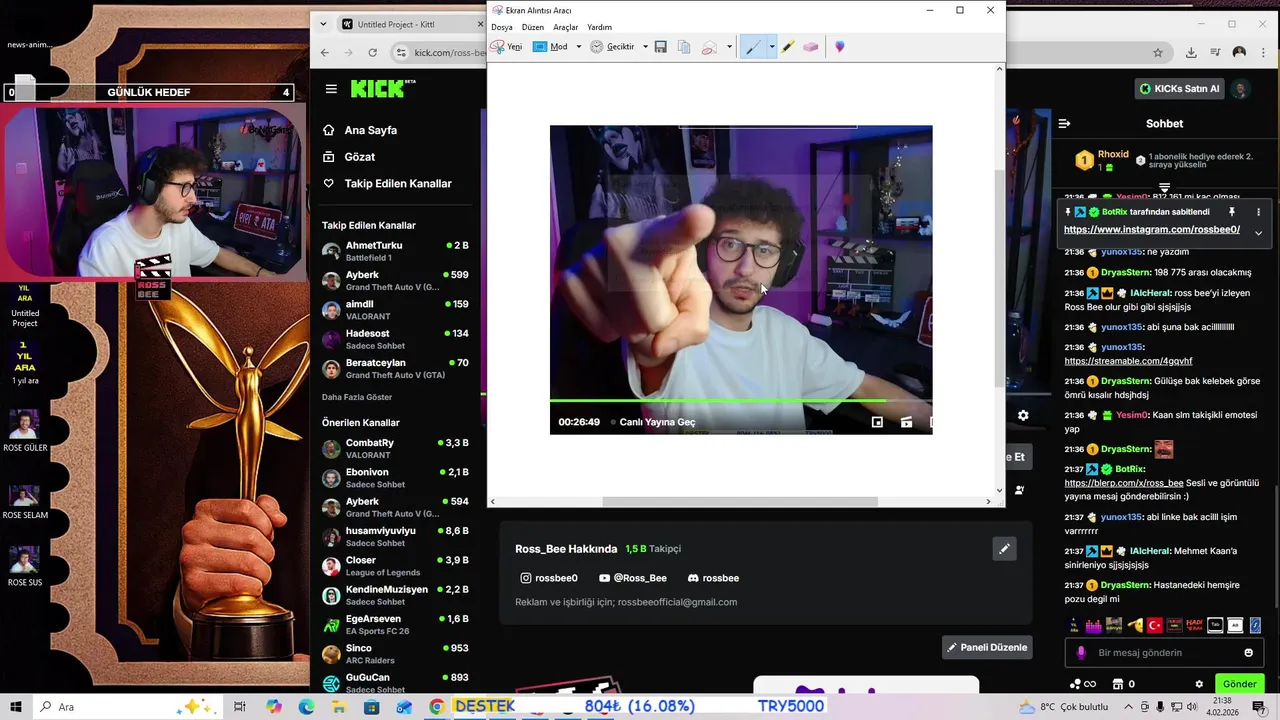Screen dimensions: 1280x720
Task: Save the snip with the floppy disk icon
Action: pos(661,47)
